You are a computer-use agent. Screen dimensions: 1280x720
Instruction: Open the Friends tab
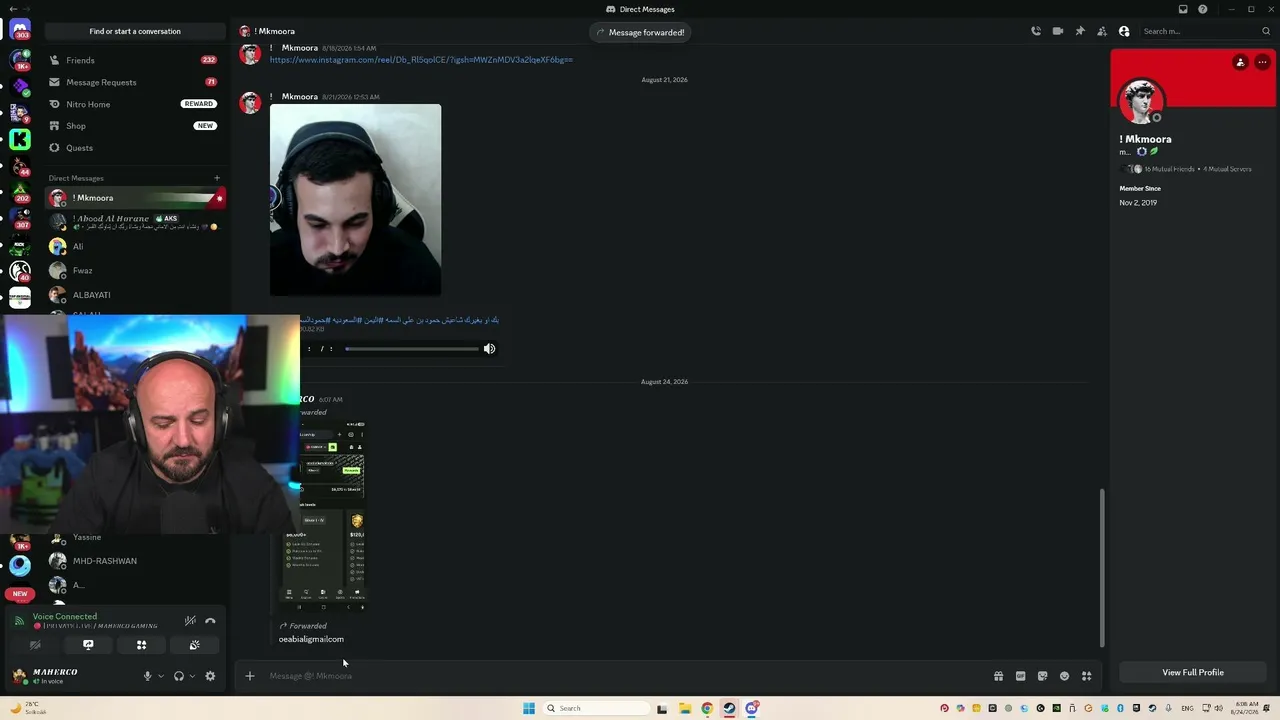click(x=135, y=60)
